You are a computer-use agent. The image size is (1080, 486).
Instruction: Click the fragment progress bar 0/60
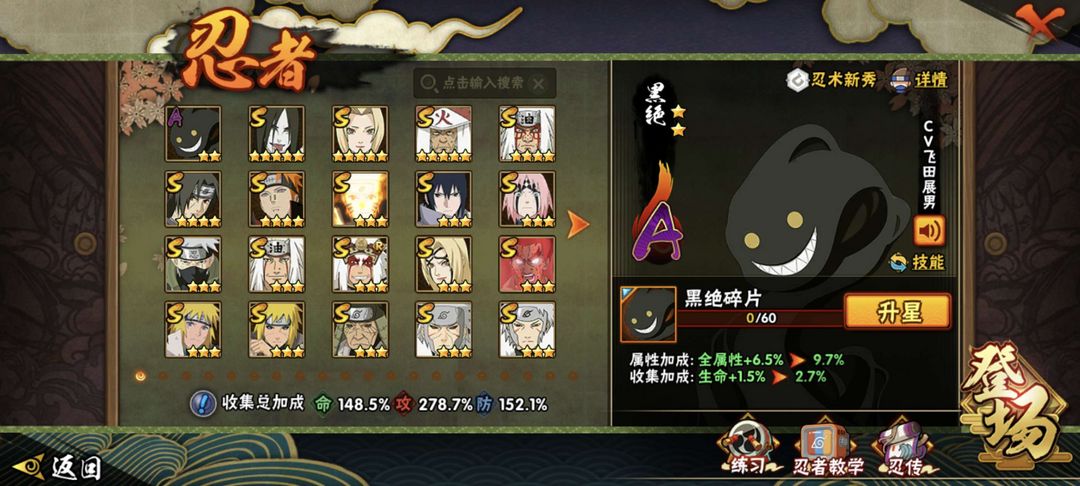pos(761,317)
